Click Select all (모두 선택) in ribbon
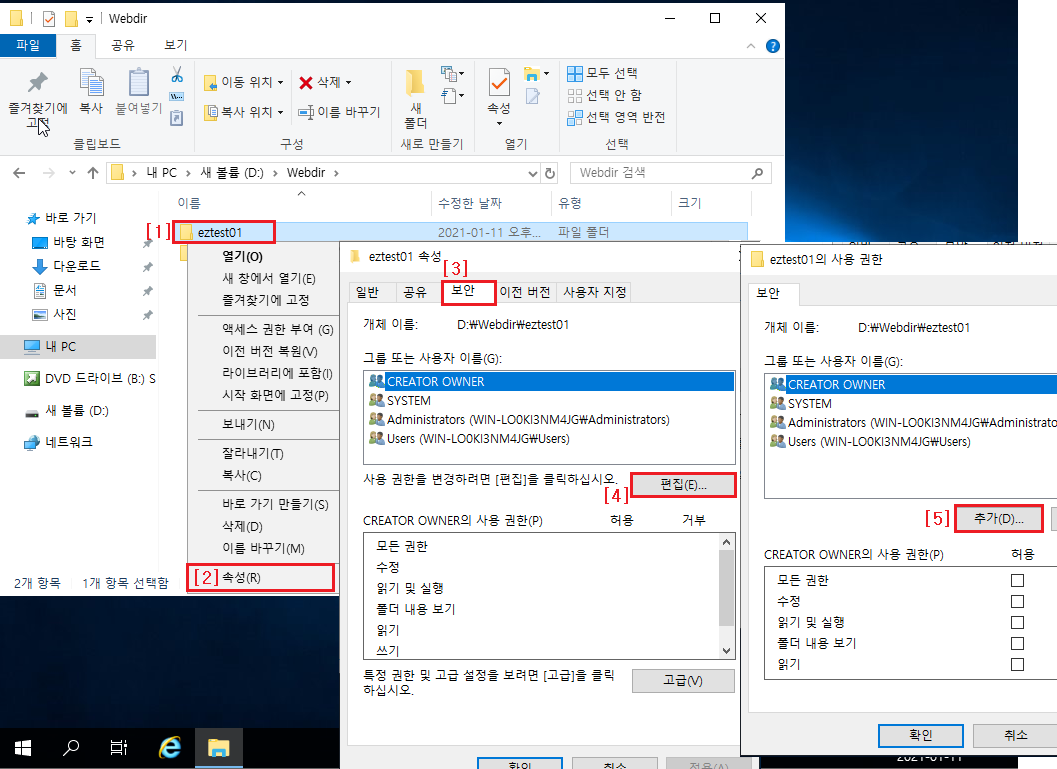 click(x=603, y=73)
